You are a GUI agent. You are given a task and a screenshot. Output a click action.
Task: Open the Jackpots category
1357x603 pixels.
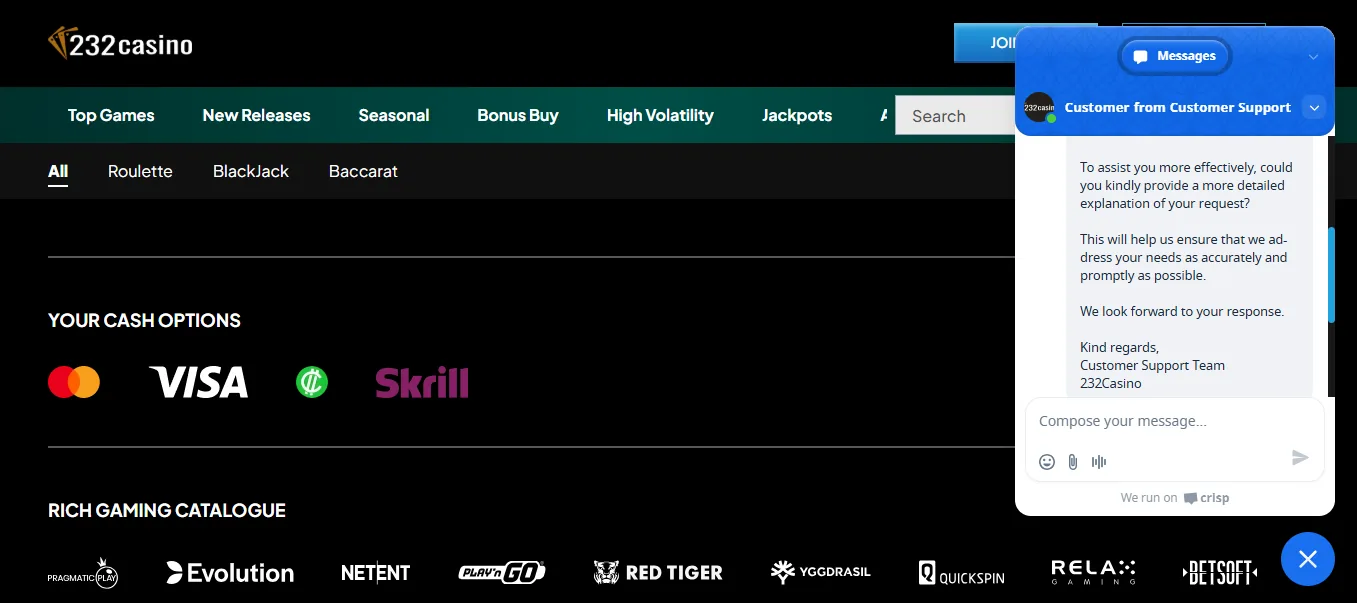pyautogui.click(x=797, y=115)
